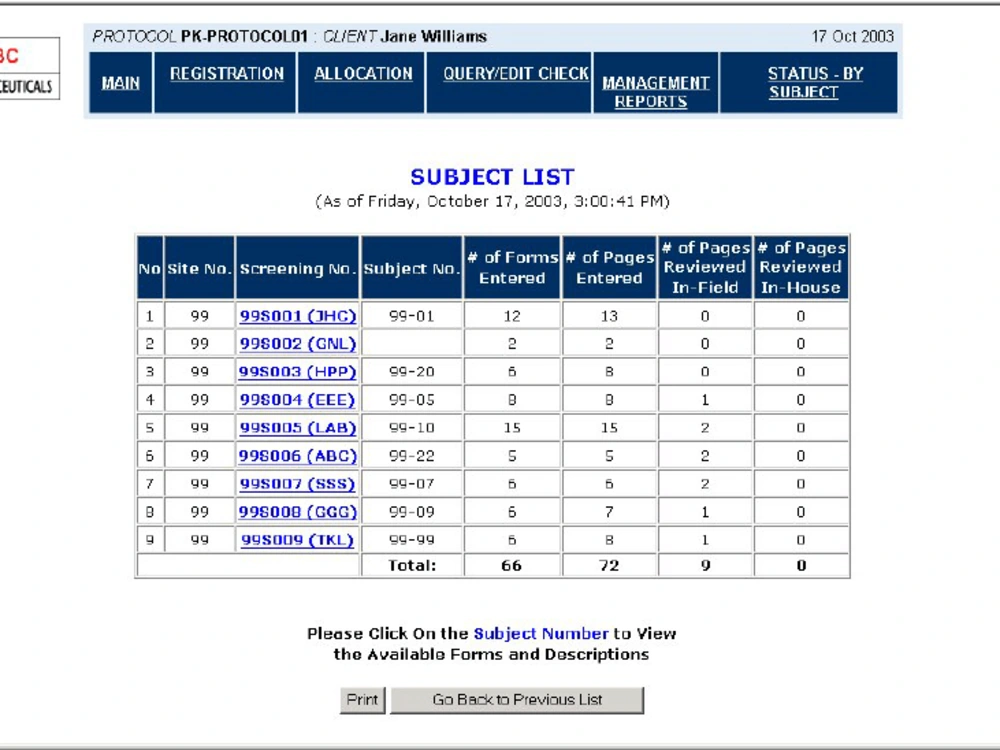Click pages entered value 13 for 99-01
This screenshot has height=750, width=1000.
pyautogui.click(x=609, y=316)
